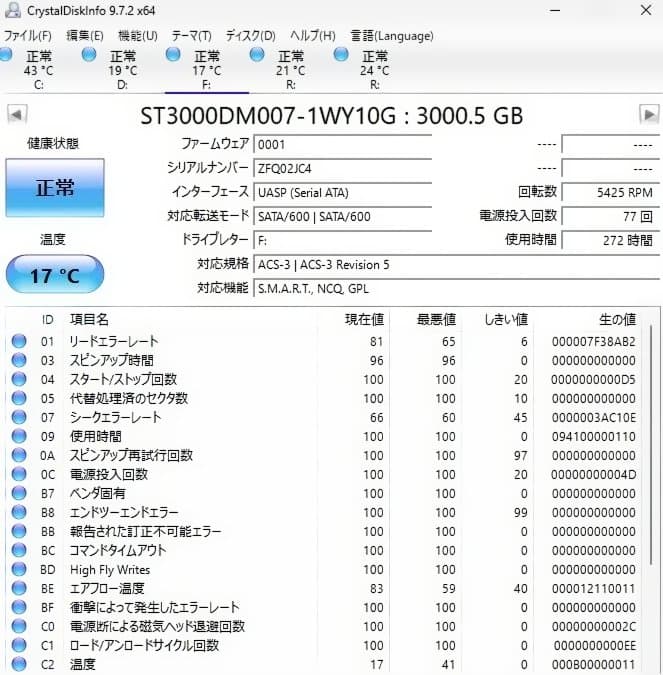Click the features field S.M.A.R.T., NCQ, GPL
Viewport: 663px width, 675px height.
point(457,288)
